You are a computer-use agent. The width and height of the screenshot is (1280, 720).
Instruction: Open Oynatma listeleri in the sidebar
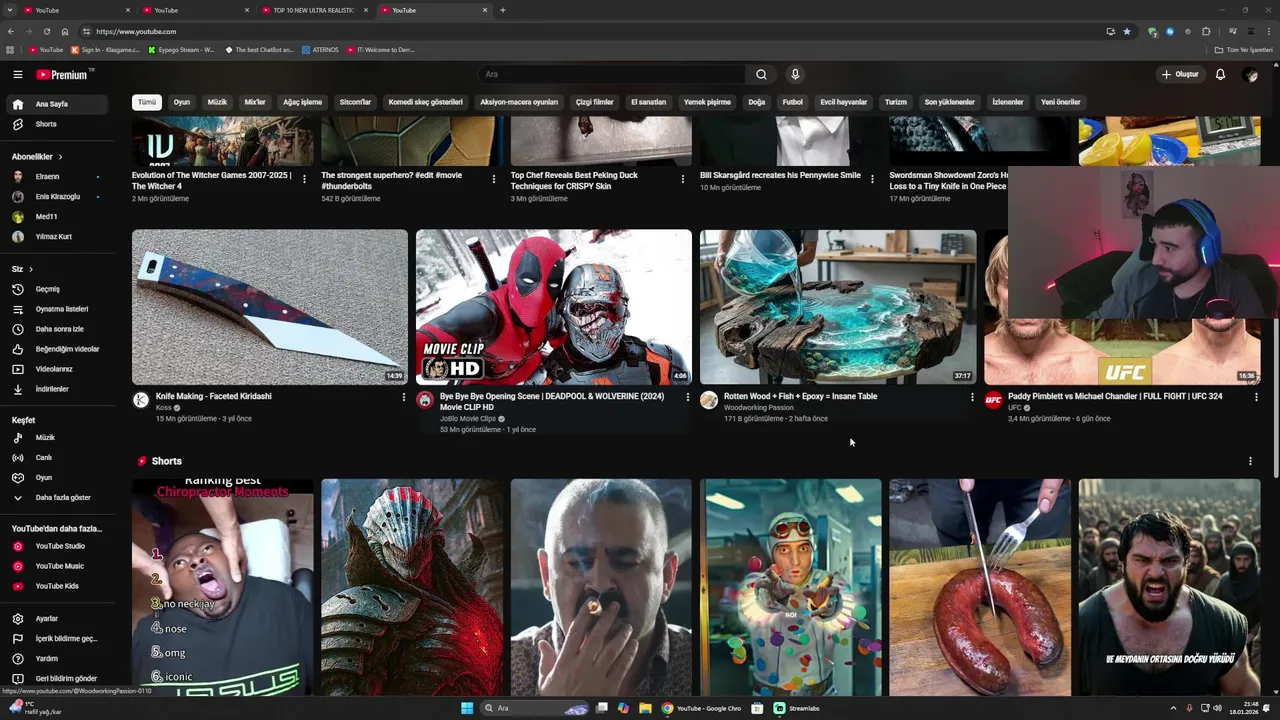tap(58, 309)
